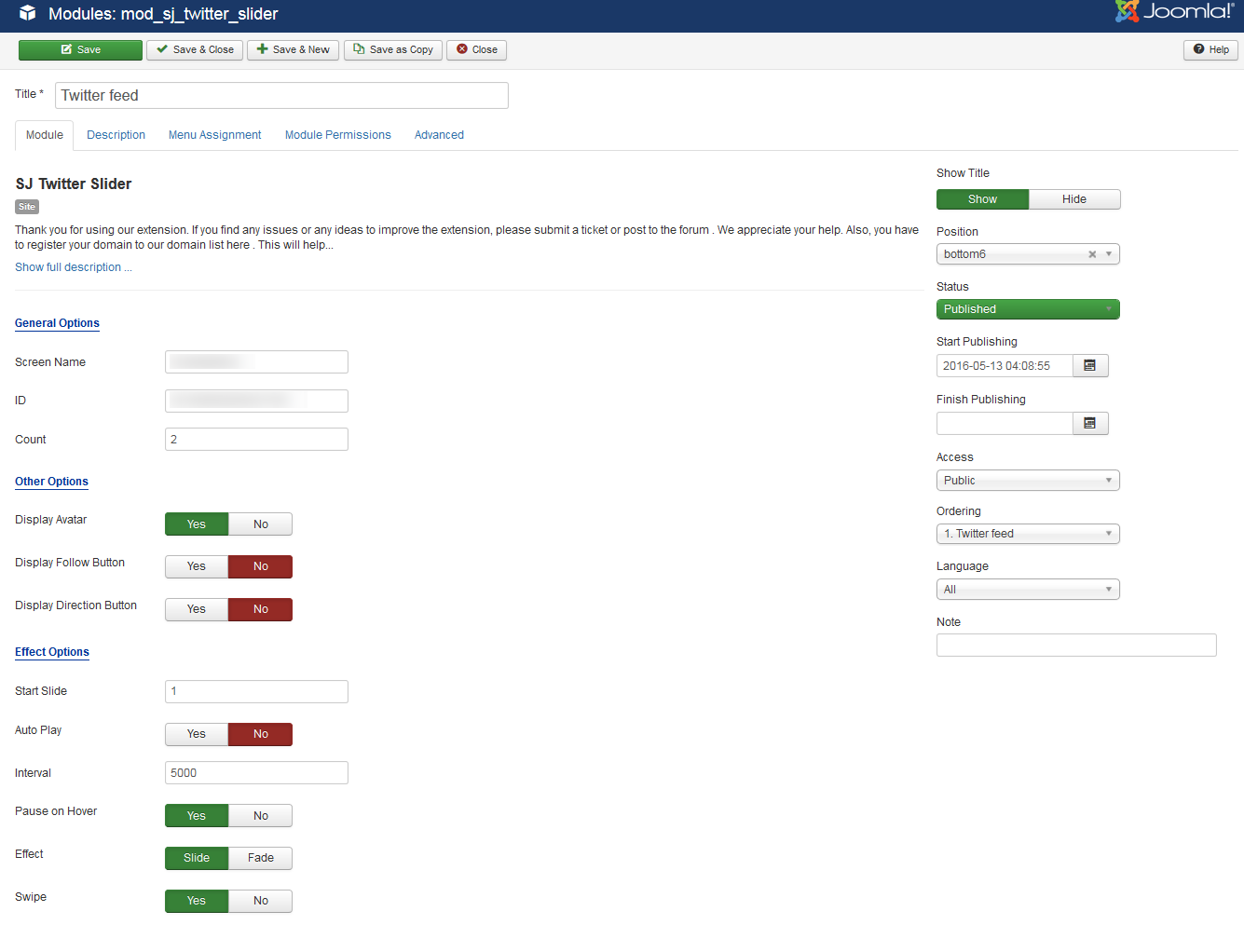Set Show Title to Show
Image resolution: width=1244 pixels, height=952 pixels.
pyautogui.click(x=982, y=199)
